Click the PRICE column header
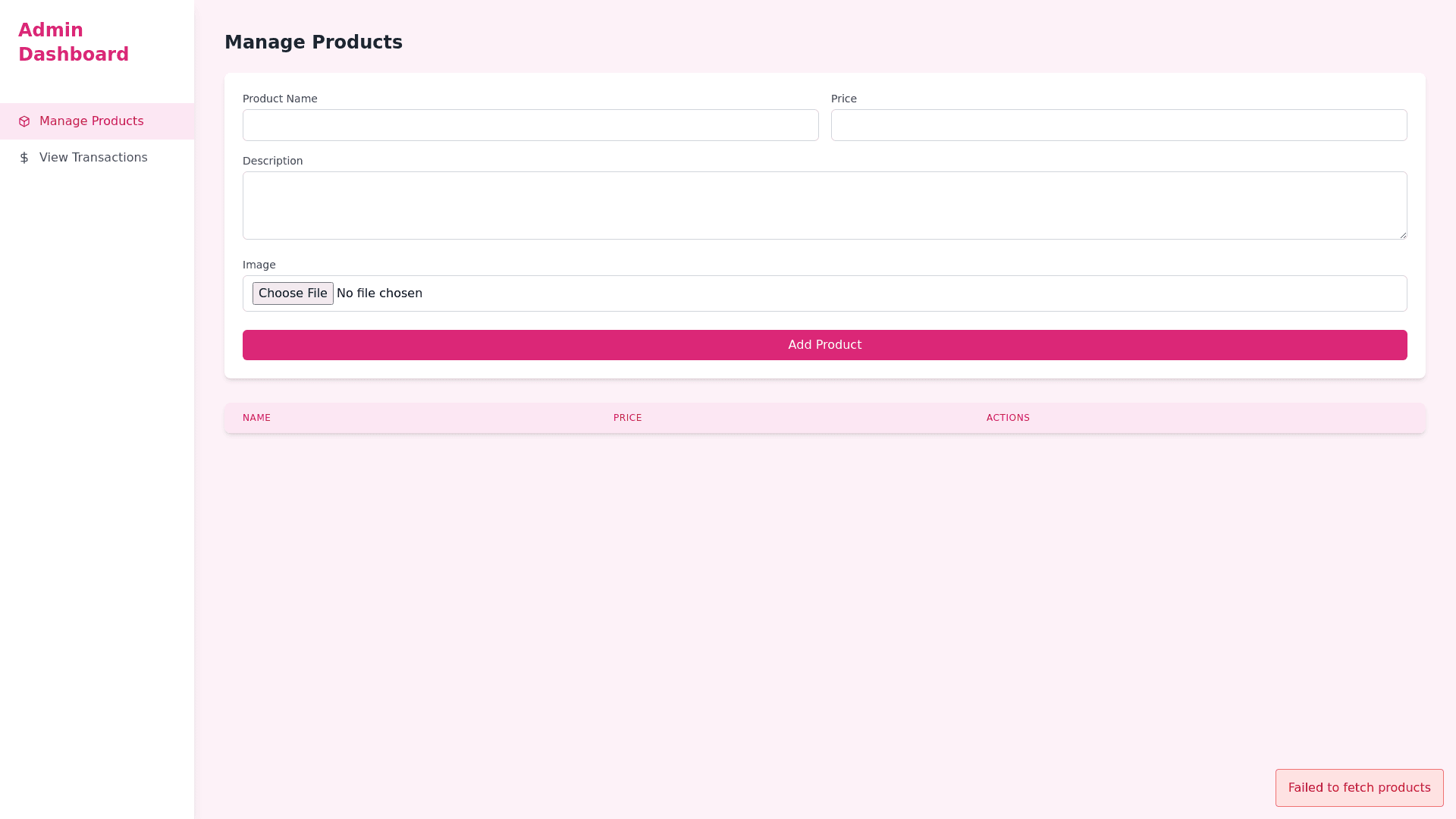Image resolution: width=1456 pixels, height=819 pixels. (x=627, y=418)
